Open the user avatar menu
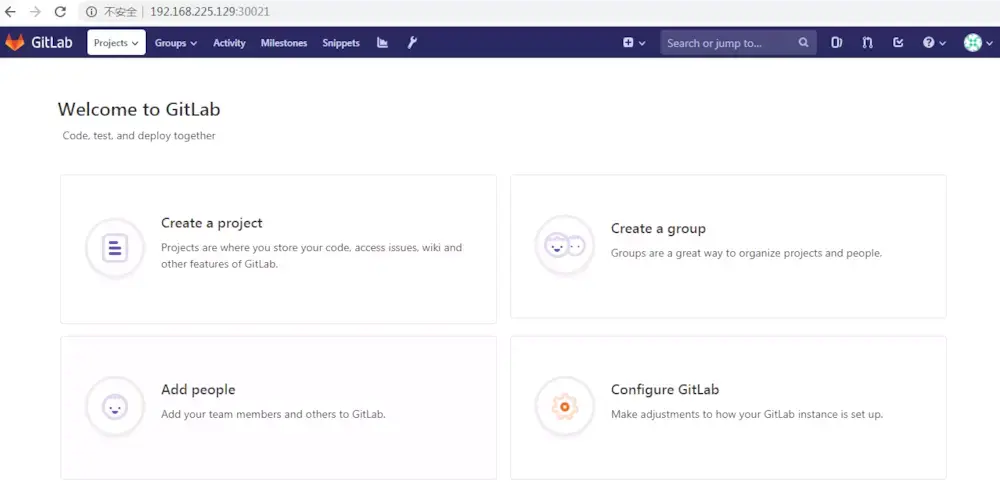This screenshot has height=493, width=1000. tap(978, 43)
